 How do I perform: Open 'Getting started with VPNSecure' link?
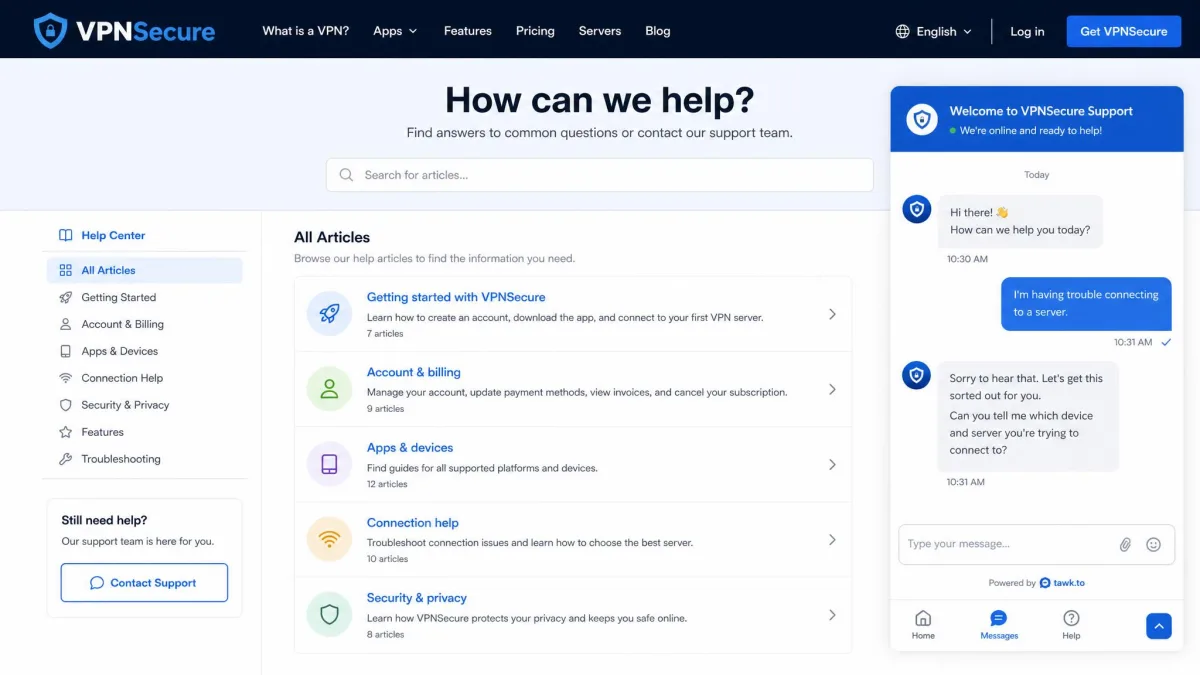[456, 297]
